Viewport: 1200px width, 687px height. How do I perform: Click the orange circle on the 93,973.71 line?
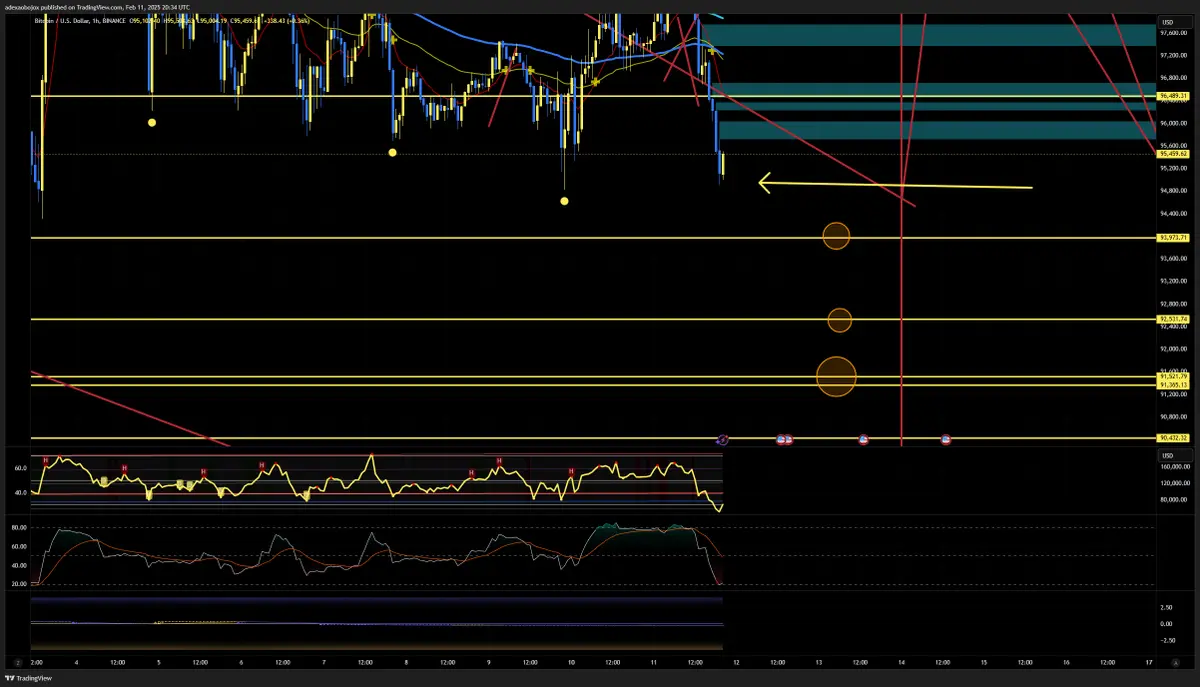836,236
